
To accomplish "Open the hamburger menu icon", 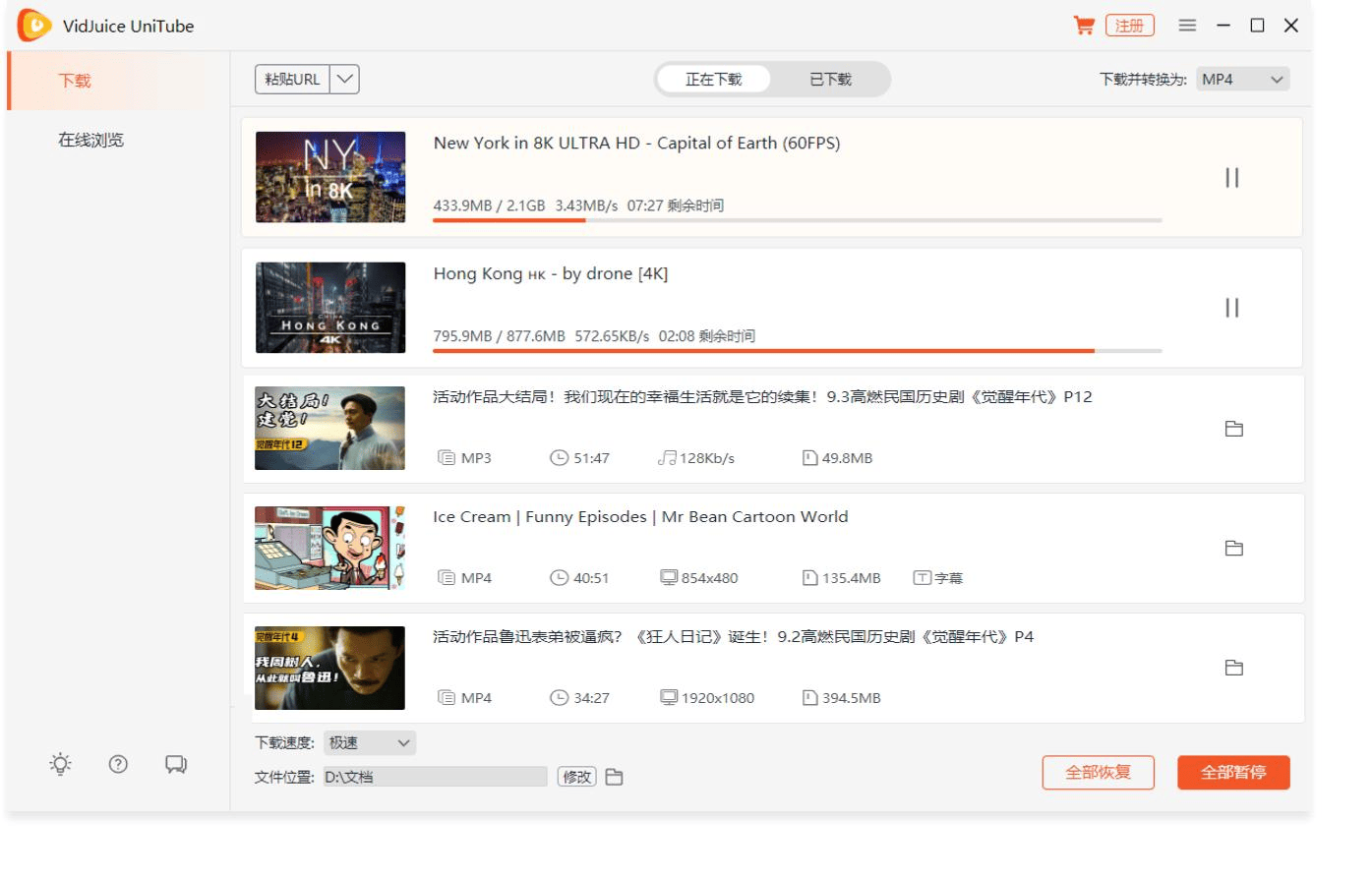I will (1187, 26).
